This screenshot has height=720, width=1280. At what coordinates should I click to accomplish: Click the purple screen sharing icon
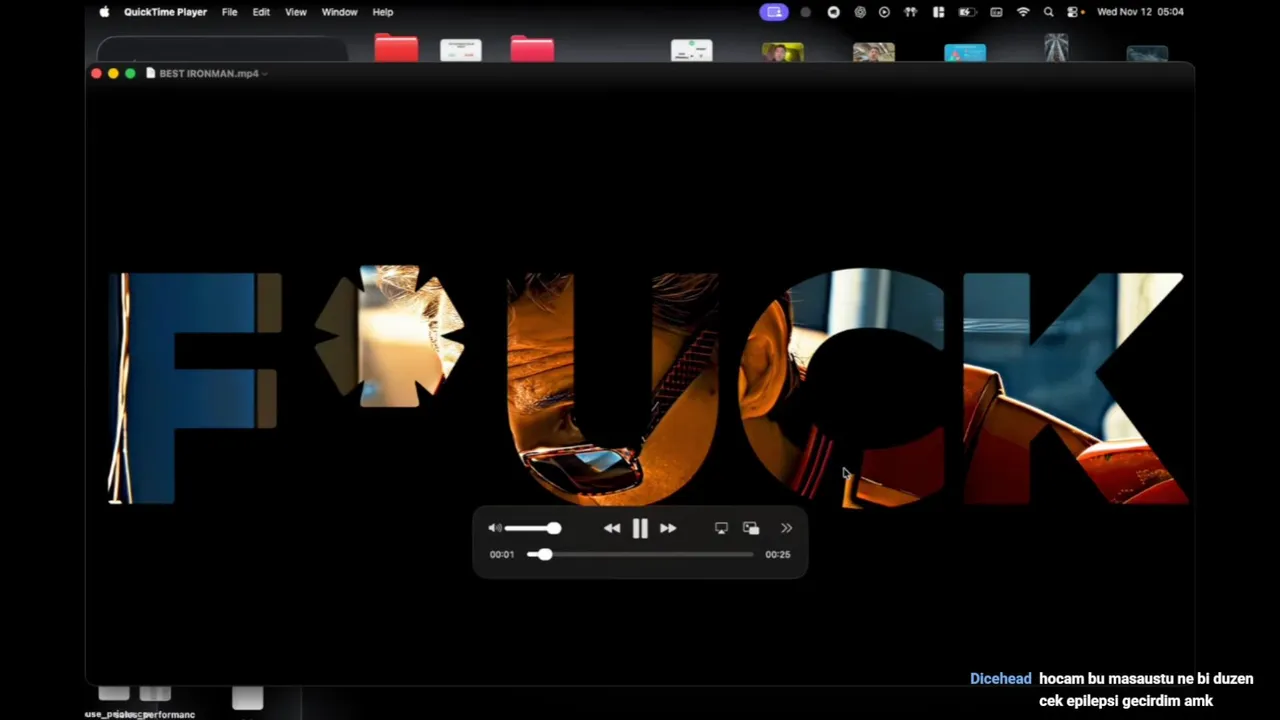click(773, 12)
